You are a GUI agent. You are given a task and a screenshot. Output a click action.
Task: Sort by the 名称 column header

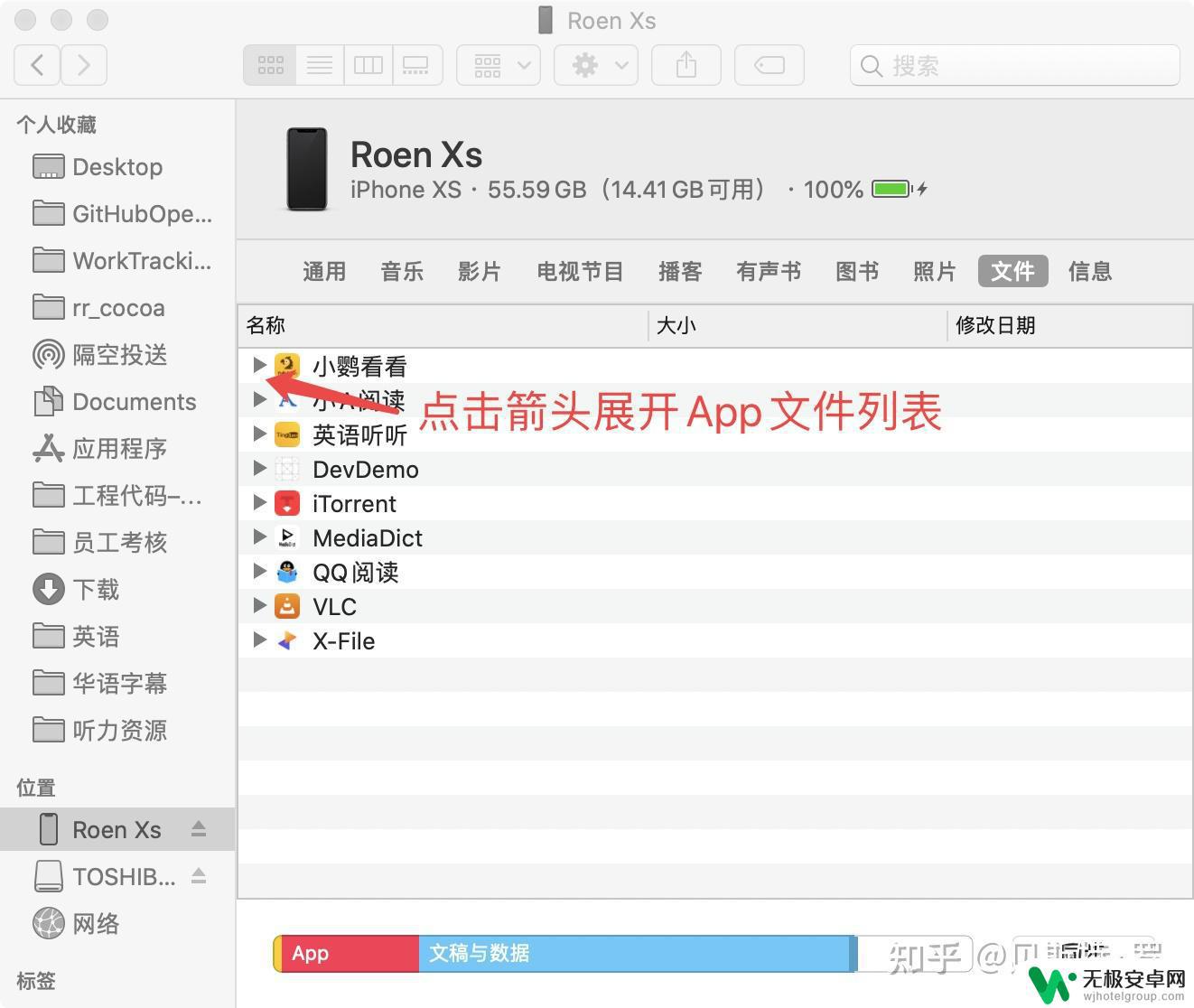(443, 326)
